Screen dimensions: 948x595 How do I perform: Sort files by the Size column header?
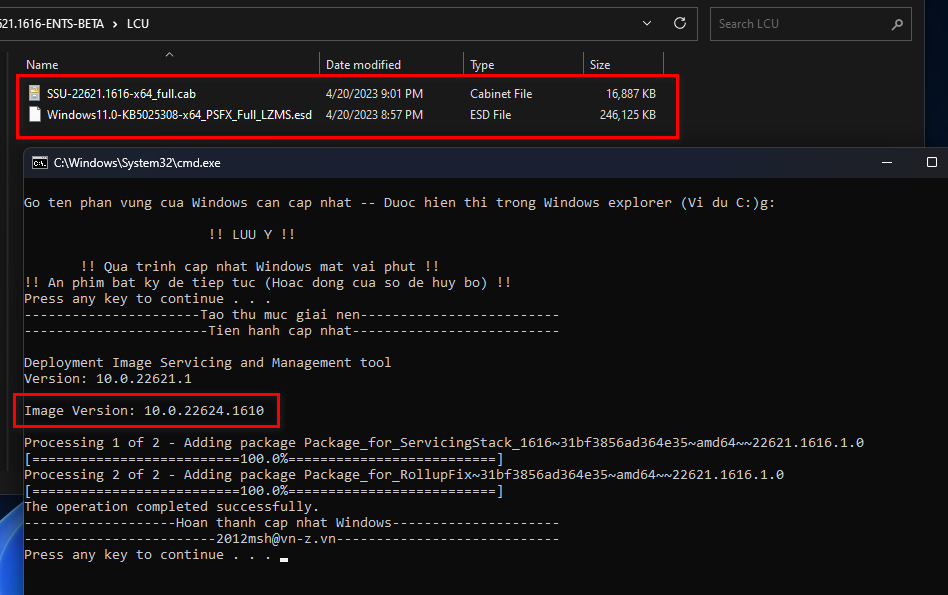tap(600, 65)
